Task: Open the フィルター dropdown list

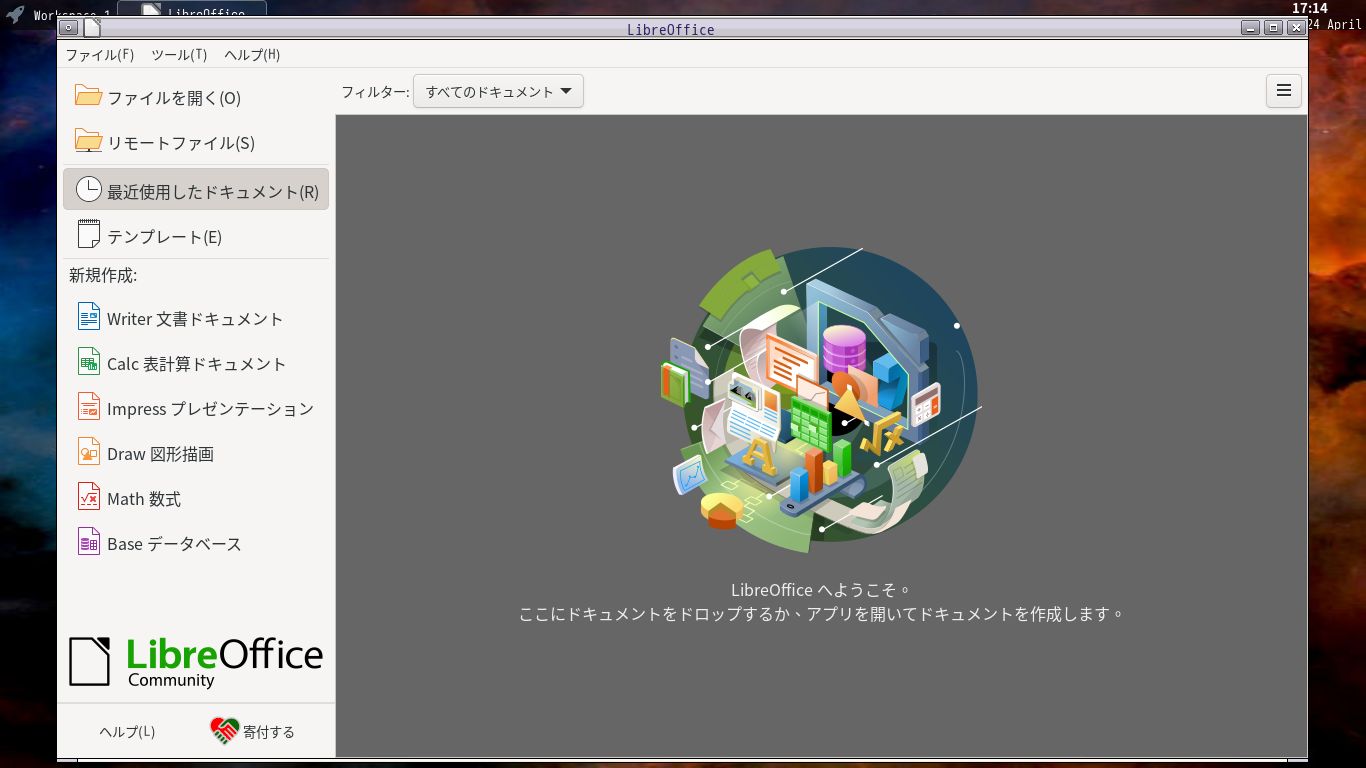Action: (x=498, y=92)
